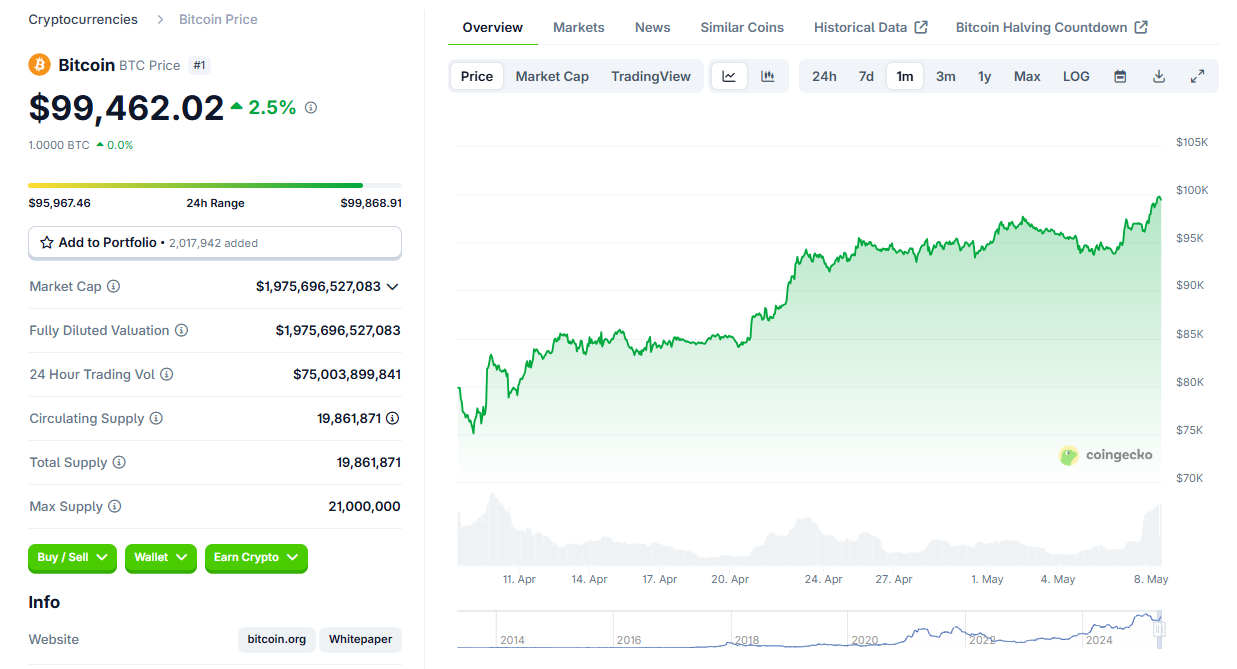Viewport: 1237px width, 669px height.
Task: Click the Fully Diluted Valuation info icon
Action: pyautogui.click(x=181, y=330)
